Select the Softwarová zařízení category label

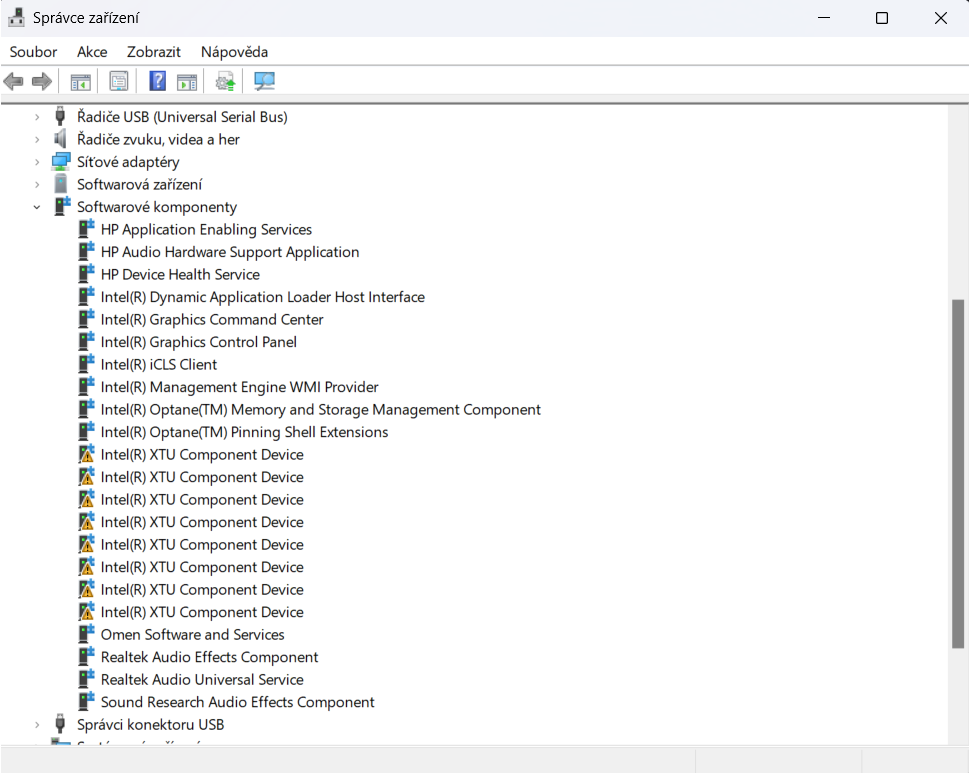pos(139,184)
